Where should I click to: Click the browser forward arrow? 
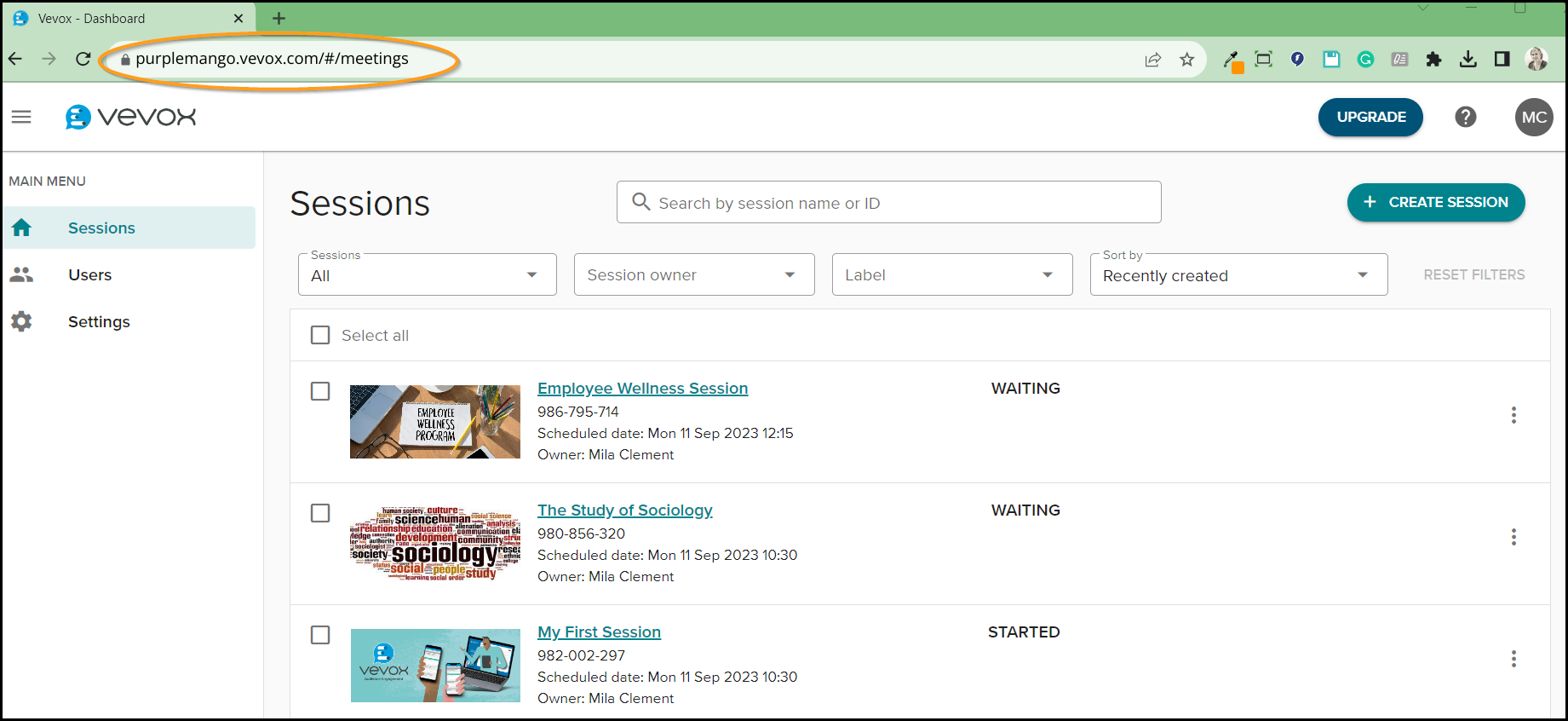pos(49,59)
